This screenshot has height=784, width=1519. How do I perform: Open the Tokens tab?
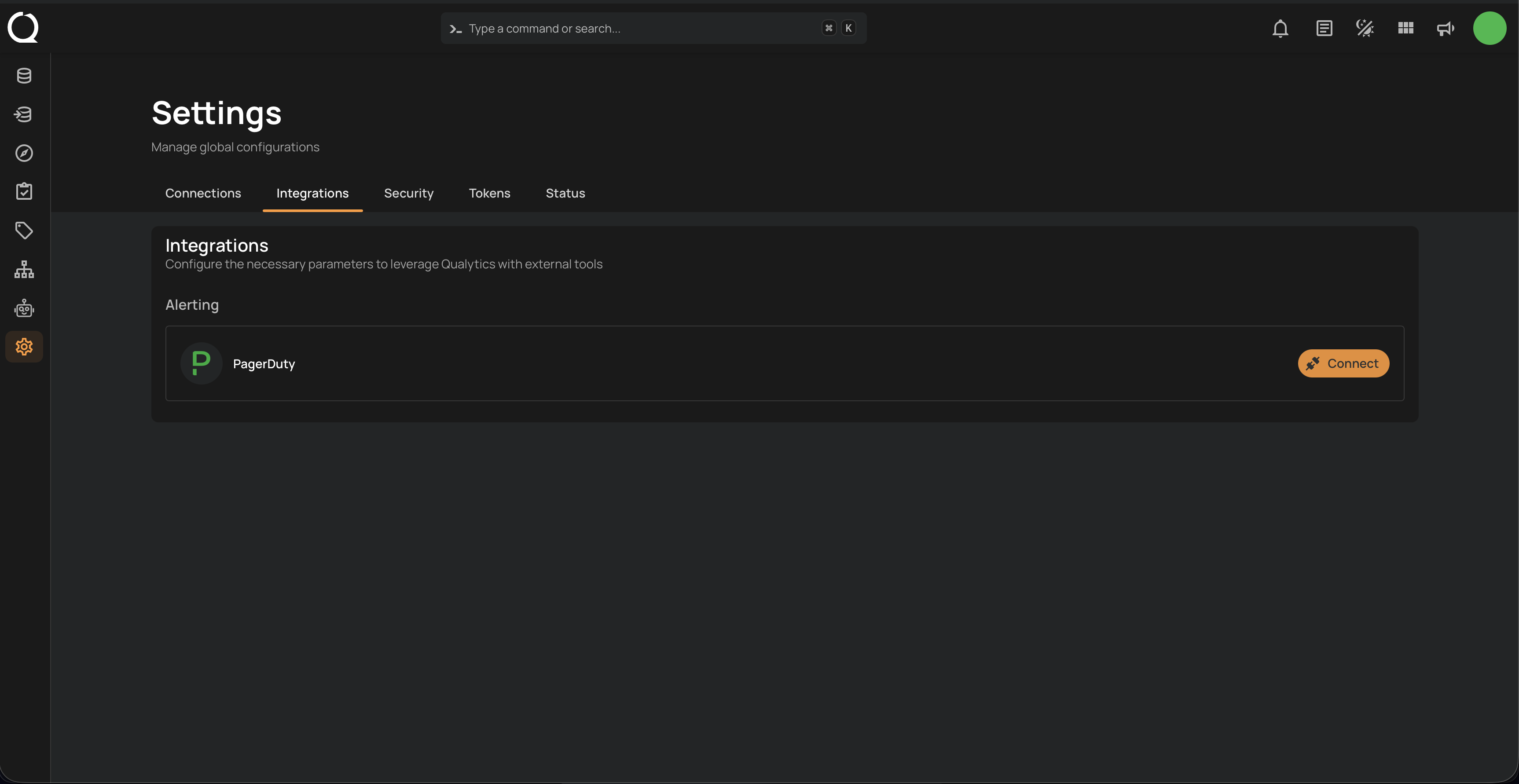pos(489,193)
